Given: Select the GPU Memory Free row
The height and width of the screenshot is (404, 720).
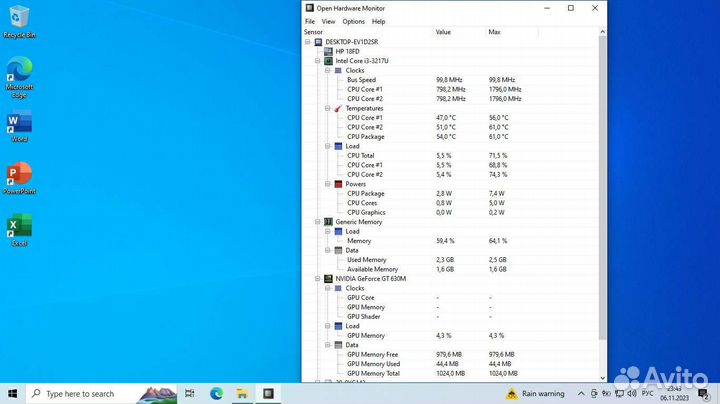Looking at the screenshot, I should (450, 354).
